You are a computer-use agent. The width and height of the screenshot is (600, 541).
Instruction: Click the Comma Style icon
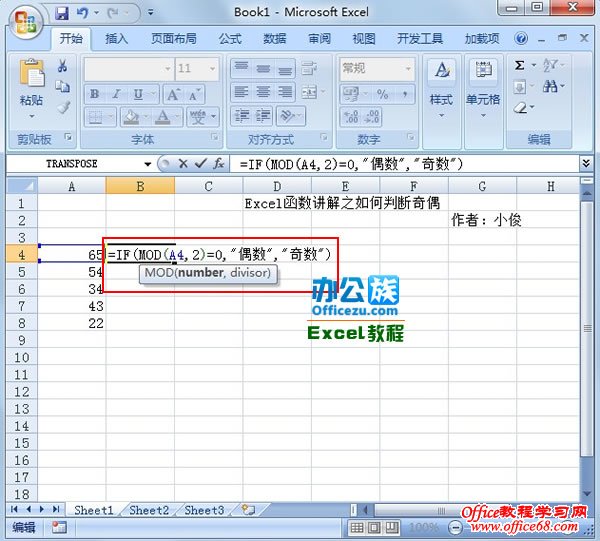pos(404,94)
